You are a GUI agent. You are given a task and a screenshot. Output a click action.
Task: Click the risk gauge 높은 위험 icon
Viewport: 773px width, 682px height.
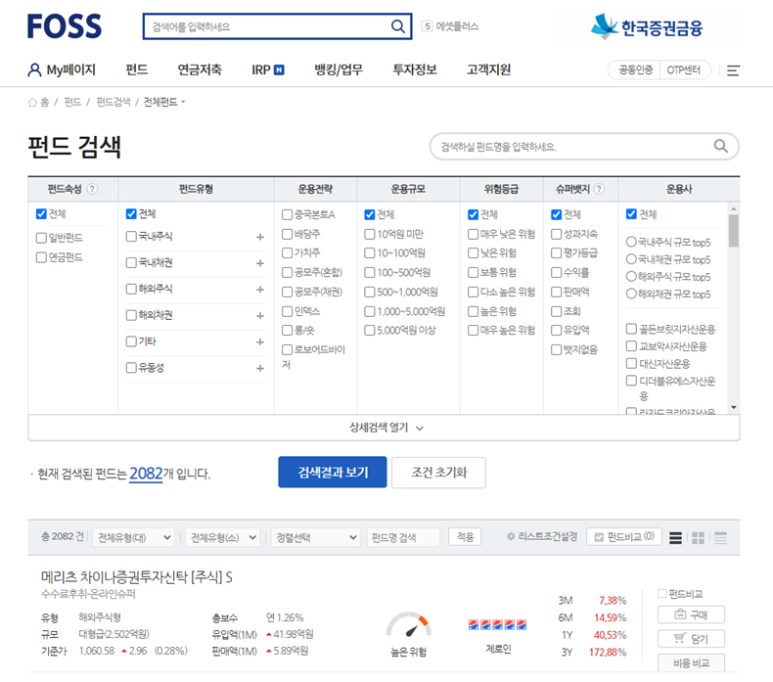(409, 625)
